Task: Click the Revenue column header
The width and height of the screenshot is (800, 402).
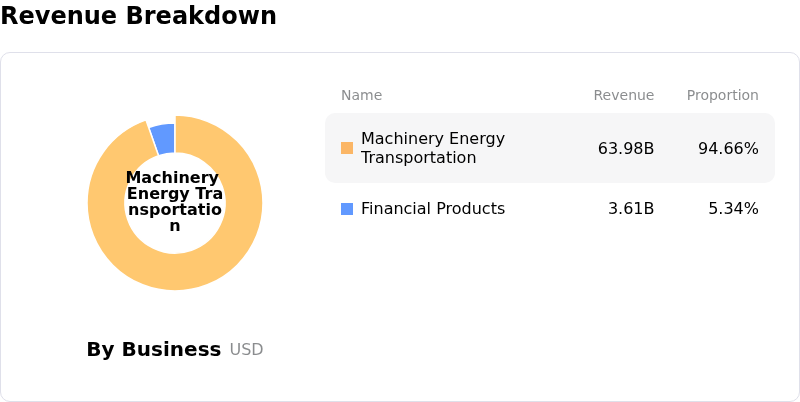Action: point(623,96)
